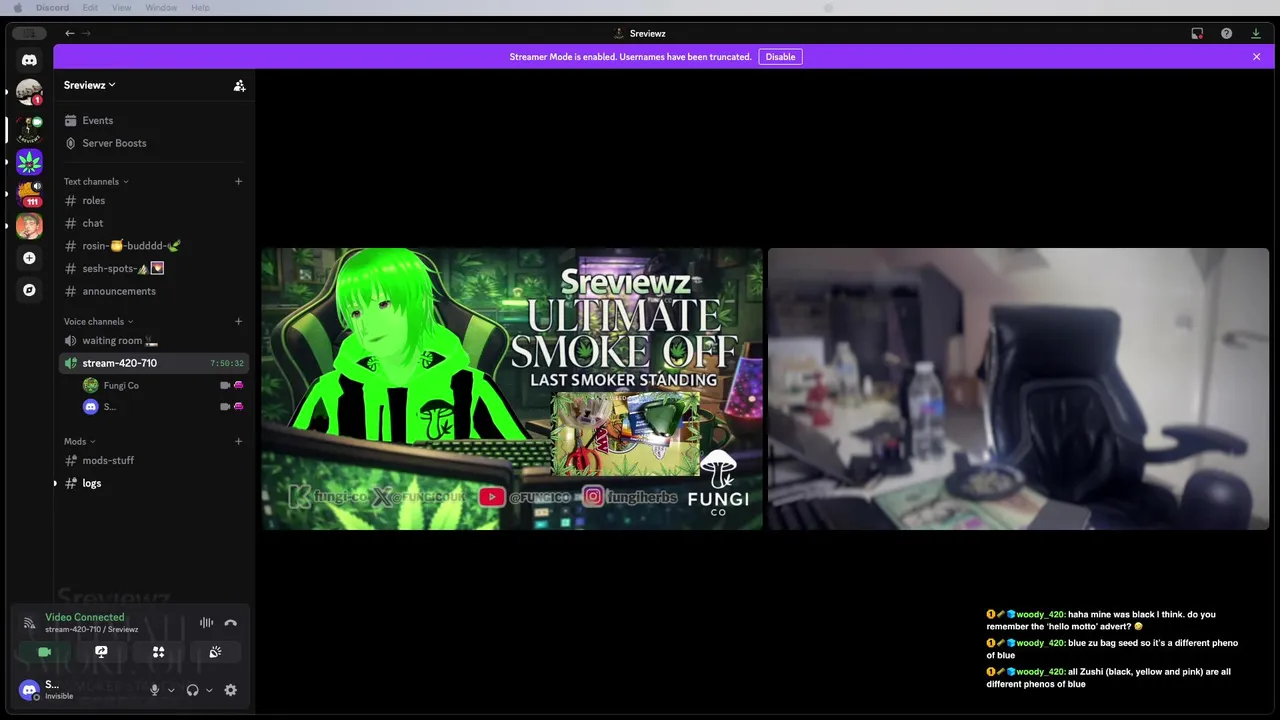This screenshot has width=1280, height=720.
Task: Open Sreviewz server dropdown menu
Action: 90,86
